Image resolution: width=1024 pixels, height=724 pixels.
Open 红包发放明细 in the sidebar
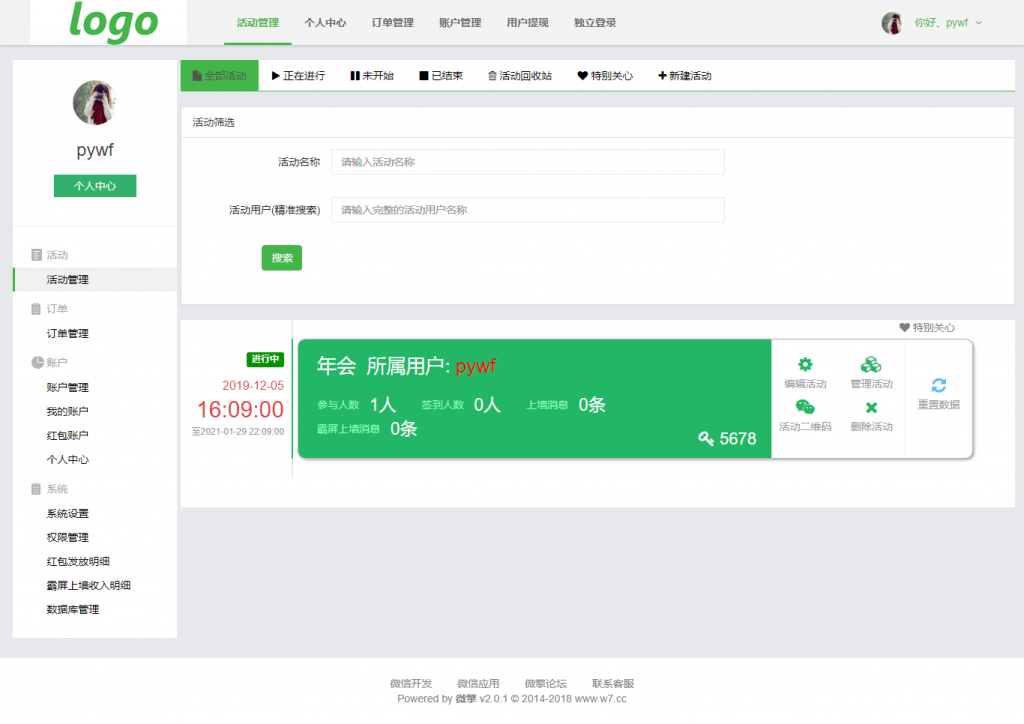[78, 561]
